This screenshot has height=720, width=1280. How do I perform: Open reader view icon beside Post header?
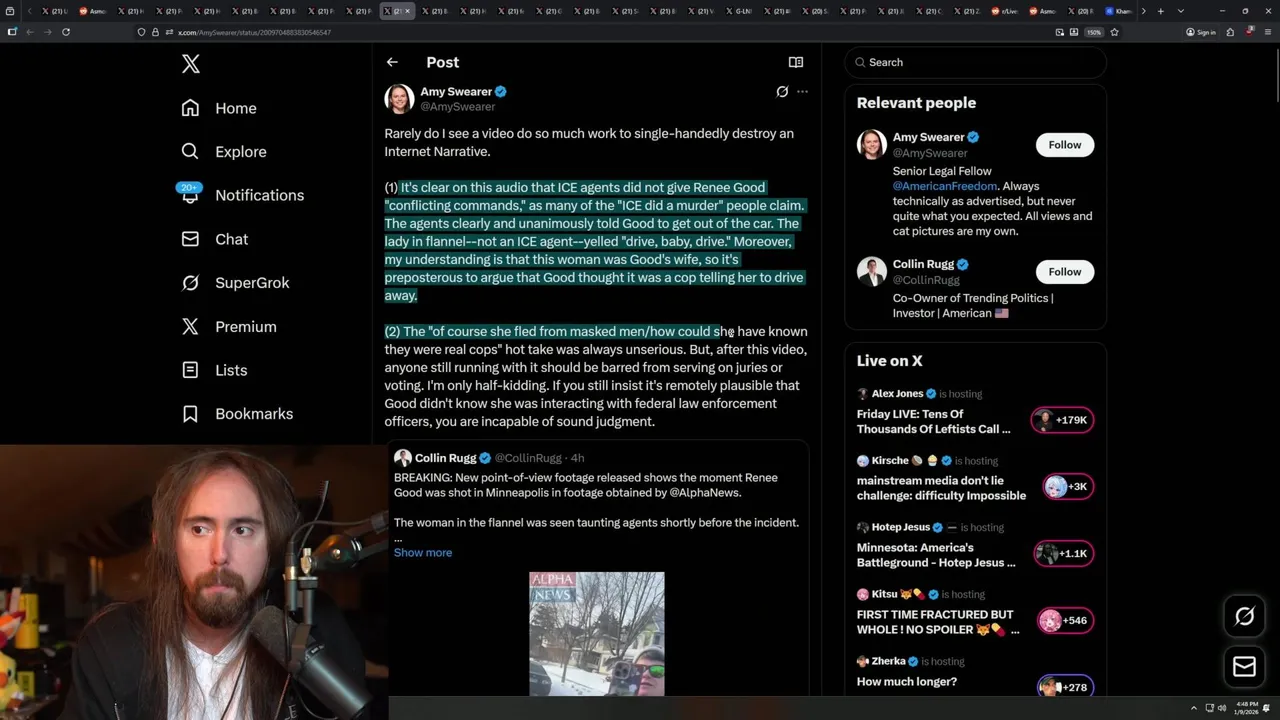[796, 62]
